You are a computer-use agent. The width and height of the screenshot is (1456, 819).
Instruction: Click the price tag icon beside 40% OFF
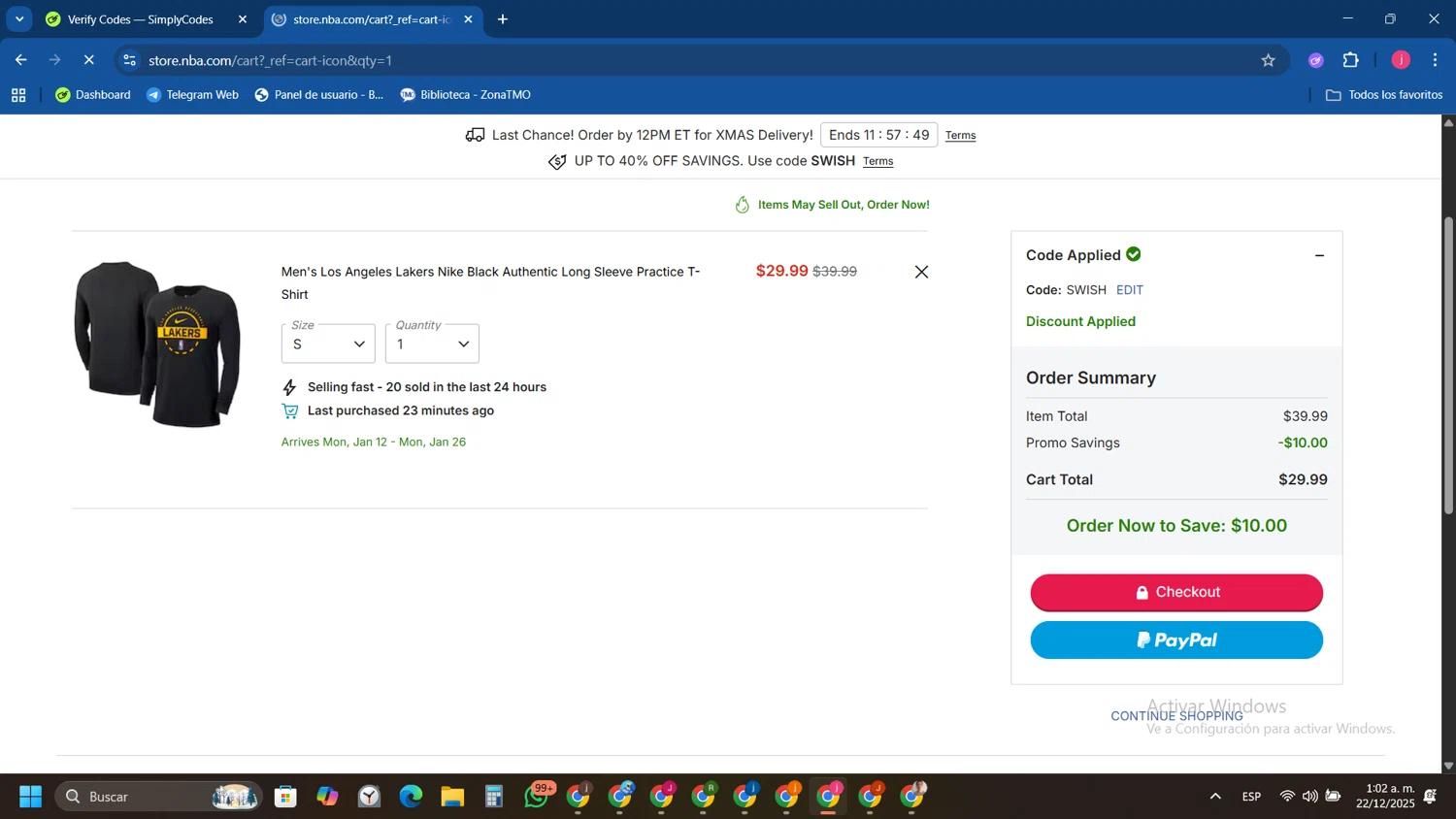557,161
